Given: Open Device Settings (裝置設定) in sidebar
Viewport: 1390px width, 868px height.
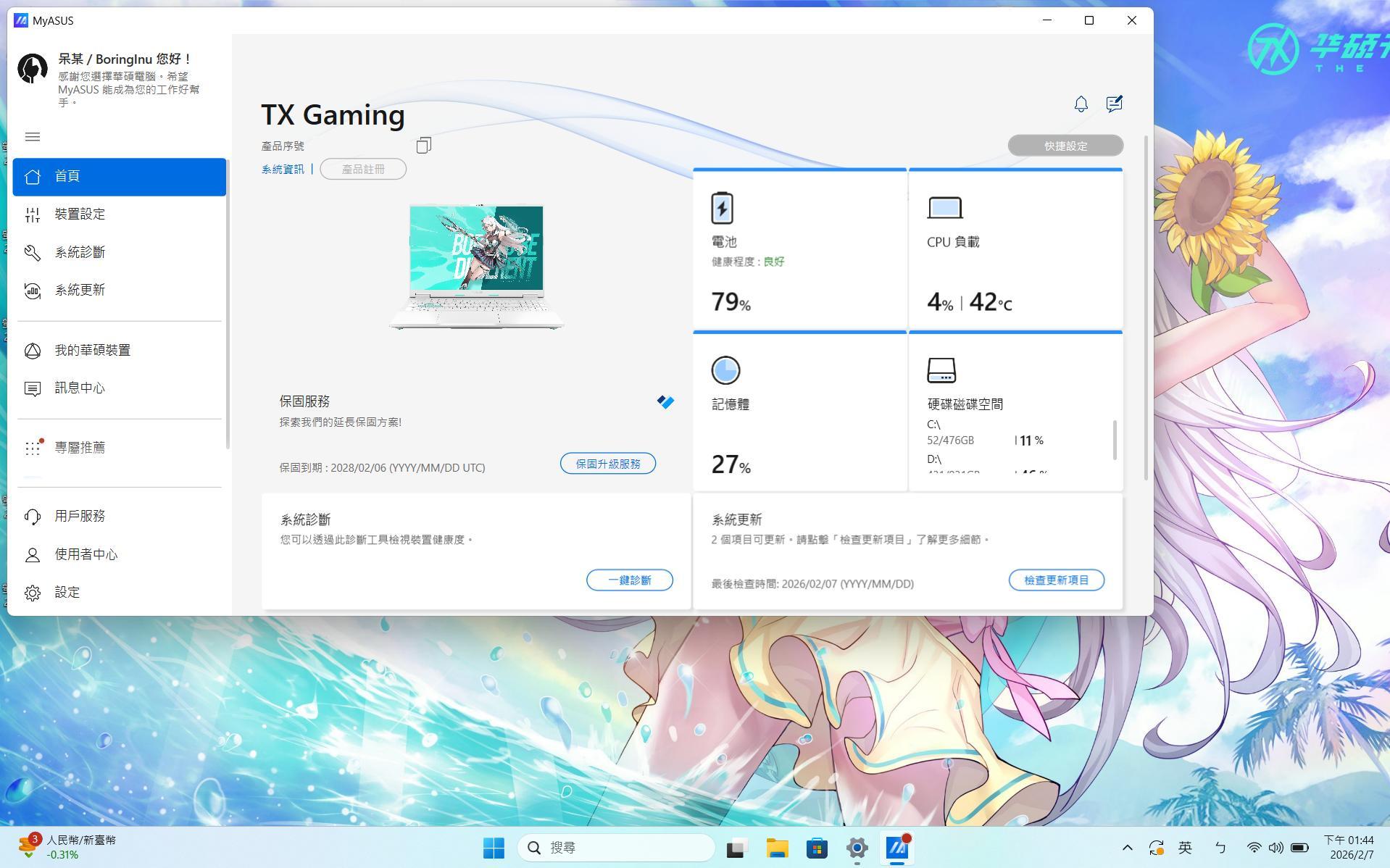Looking at the screenshot, I should coord(80,214).
